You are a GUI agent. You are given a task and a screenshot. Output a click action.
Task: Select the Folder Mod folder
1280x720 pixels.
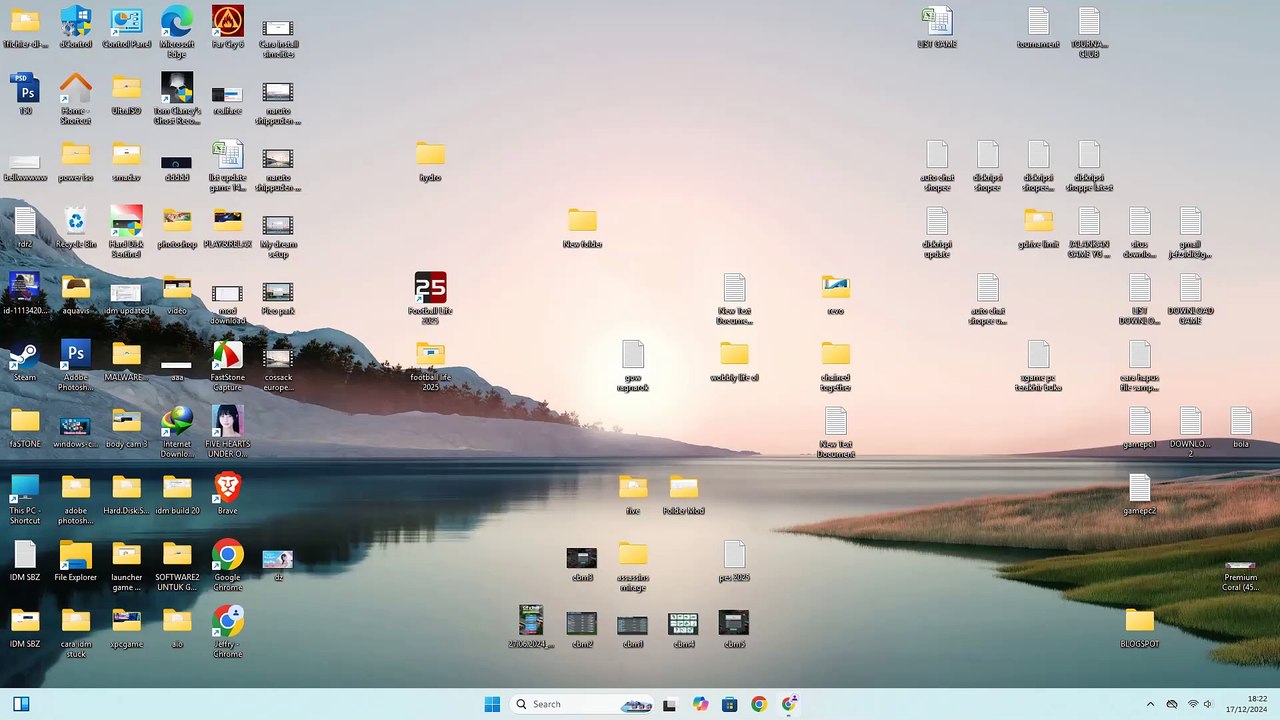click(x=684, y=494)
